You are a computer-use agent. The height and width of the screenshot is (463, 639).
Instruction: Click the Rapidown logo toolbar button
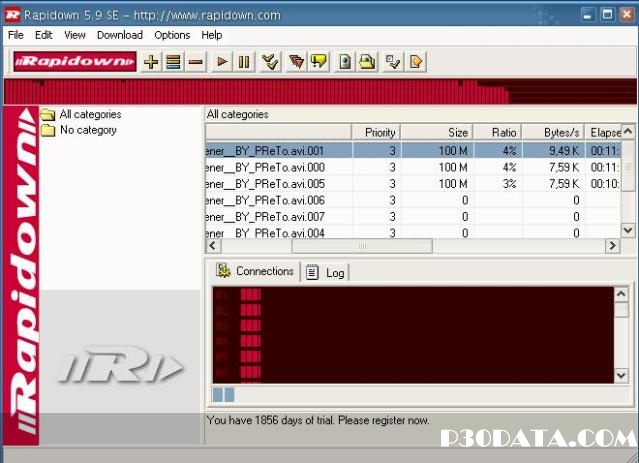75,62
